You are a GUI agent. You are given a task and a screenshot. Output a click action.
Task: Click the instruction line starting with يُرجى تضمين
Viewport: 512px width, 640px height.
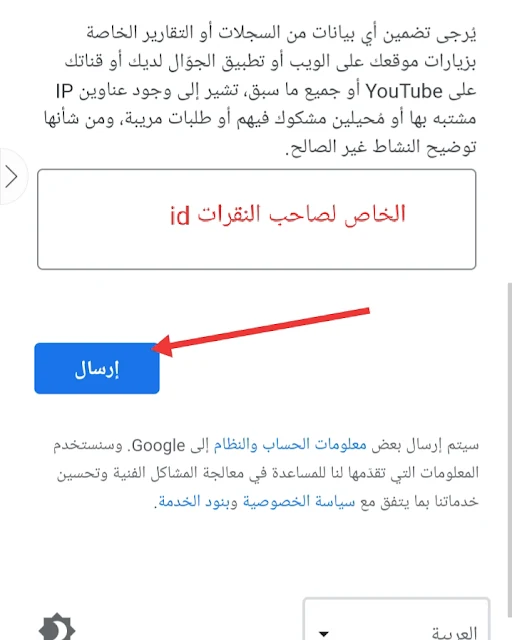[x=281, y=33]
